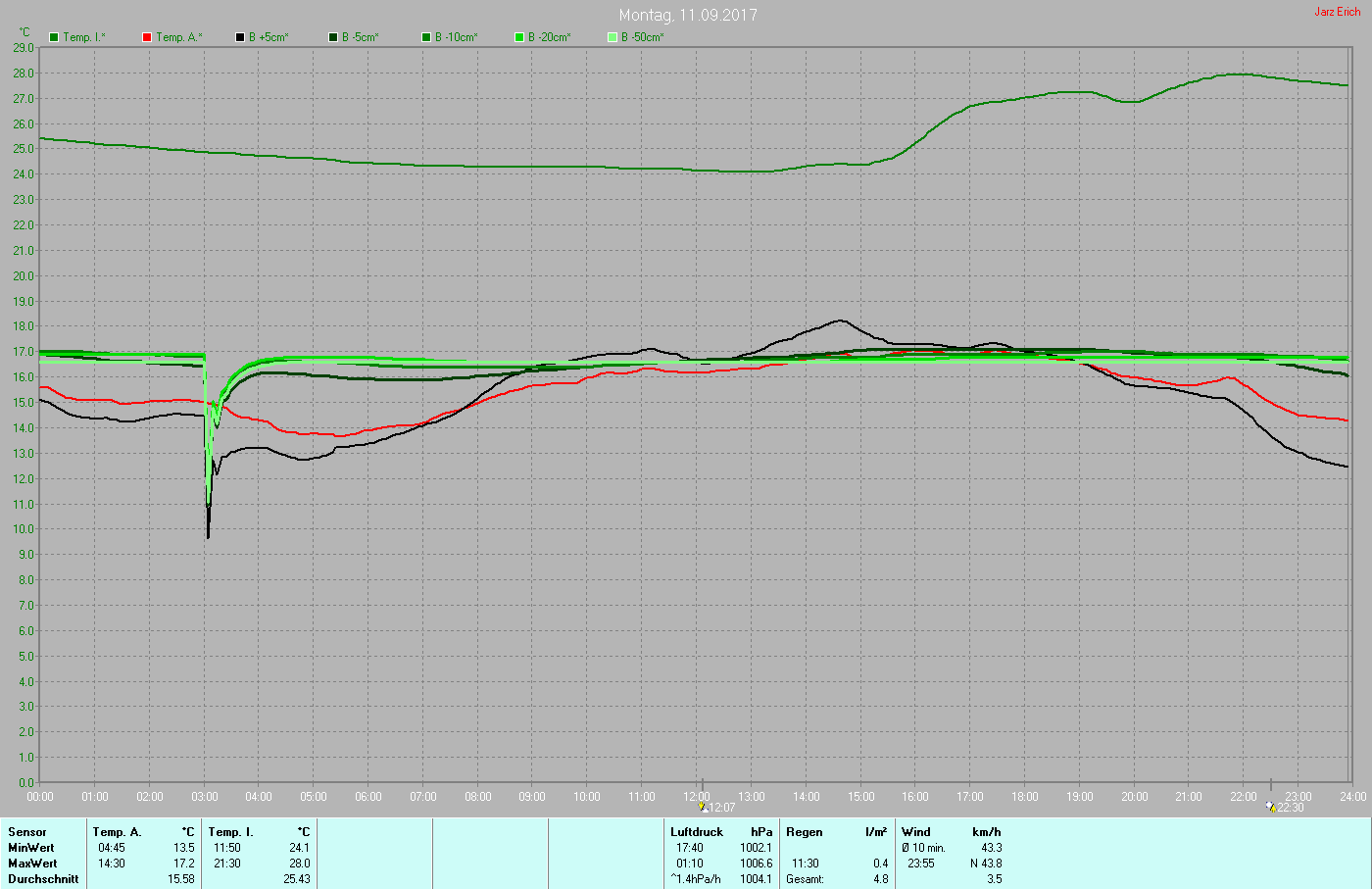
Task: Click the '0.0' y-axis tick label
Action: pos(26,783)
